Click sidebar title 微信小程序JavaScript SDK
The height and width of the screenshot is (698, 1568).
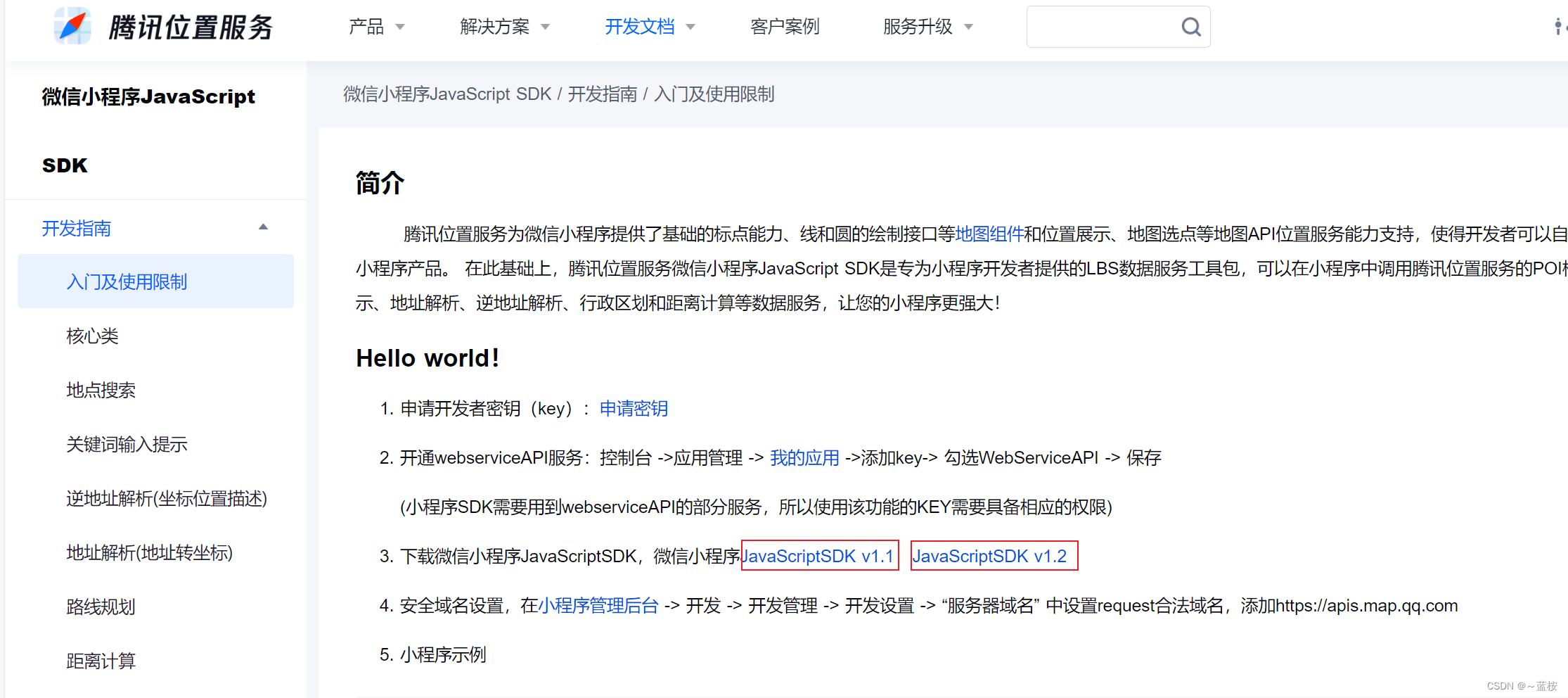pyautogui.click(x=148, y=130)
